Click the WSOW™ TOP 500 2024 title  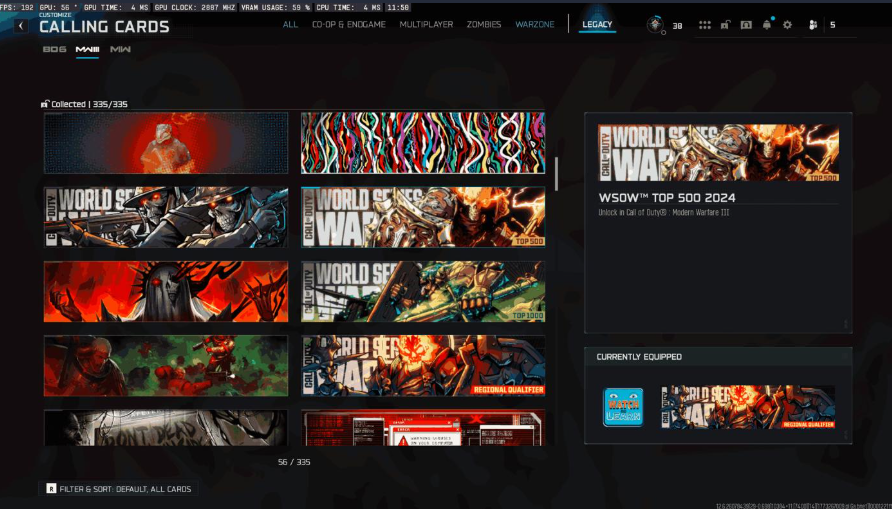click(x=667, y=198)
